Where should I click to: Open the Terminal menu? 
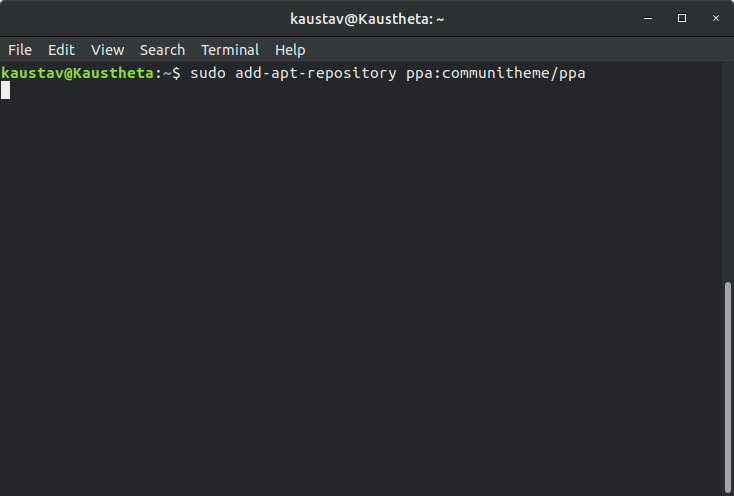(x=230, y=50)
